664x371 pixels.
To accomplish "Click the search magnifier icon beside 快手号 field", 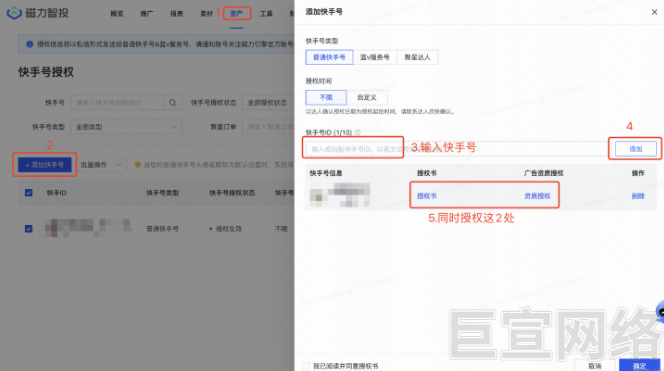I will coord(172,102).
